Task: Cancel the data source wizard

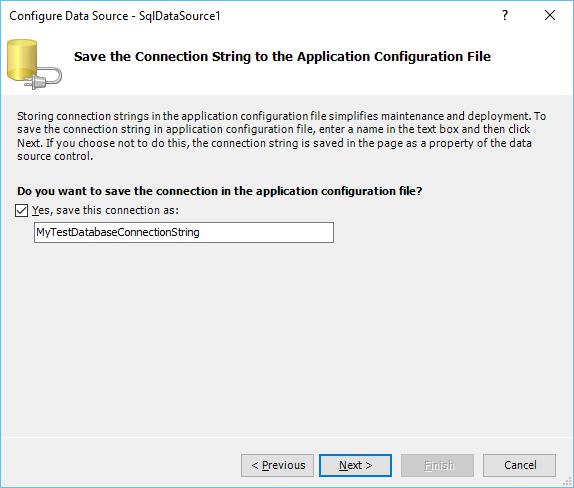Action: [x=519, y=465]
